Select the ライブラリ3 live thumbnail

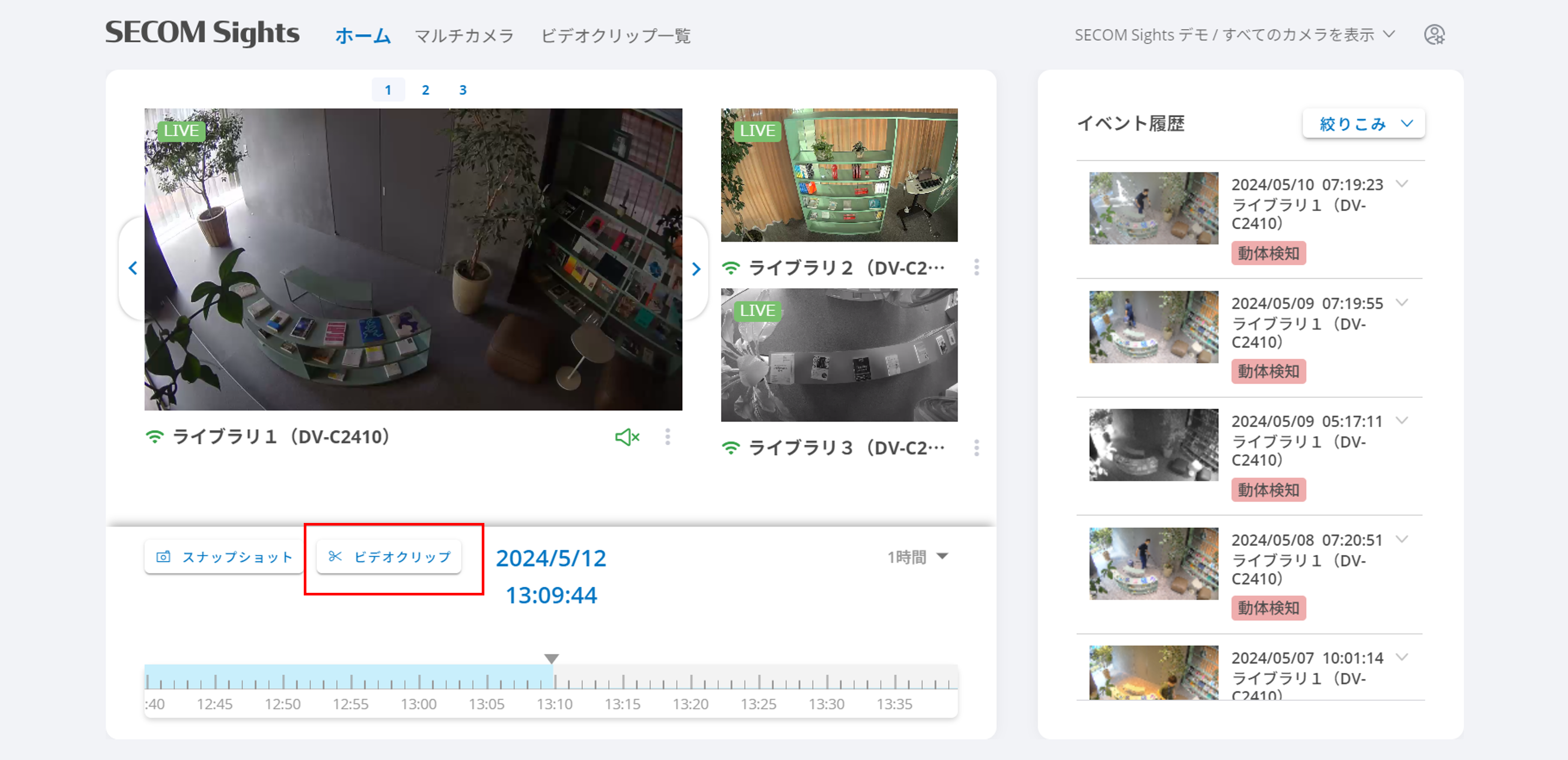coord(840,355)
